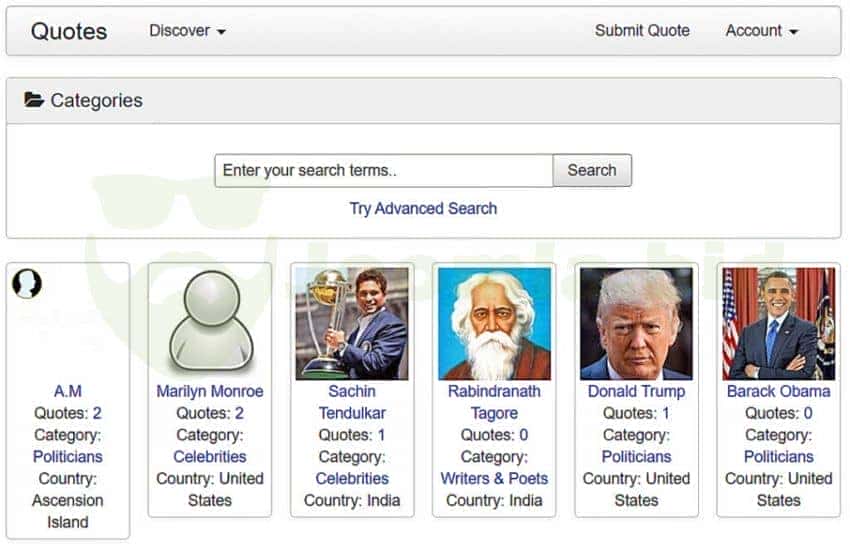Screen dimensions: 850x552
Task: Click Barack Obama's photo
Action: [778, 323]
